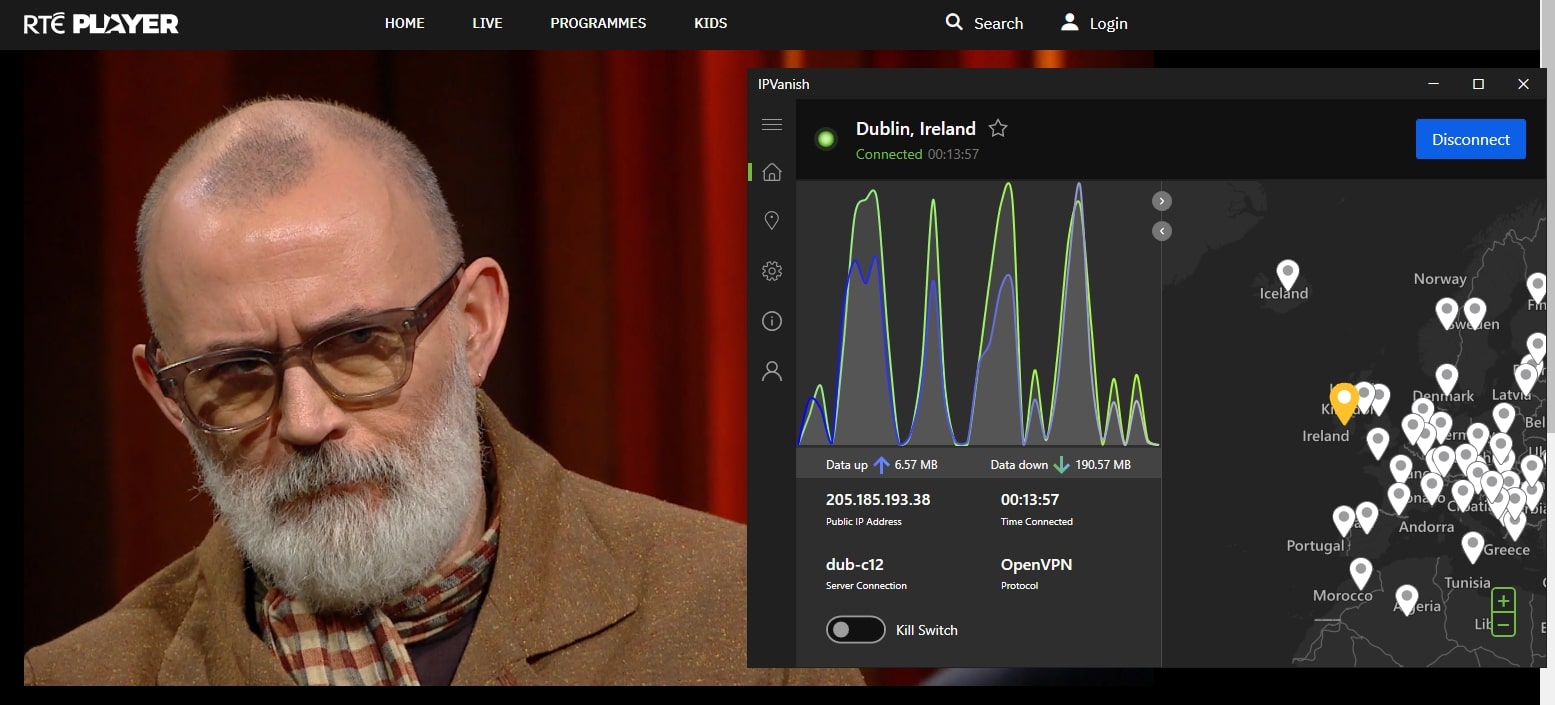Click the RTÉ Player logo

(x=101, y=24)
